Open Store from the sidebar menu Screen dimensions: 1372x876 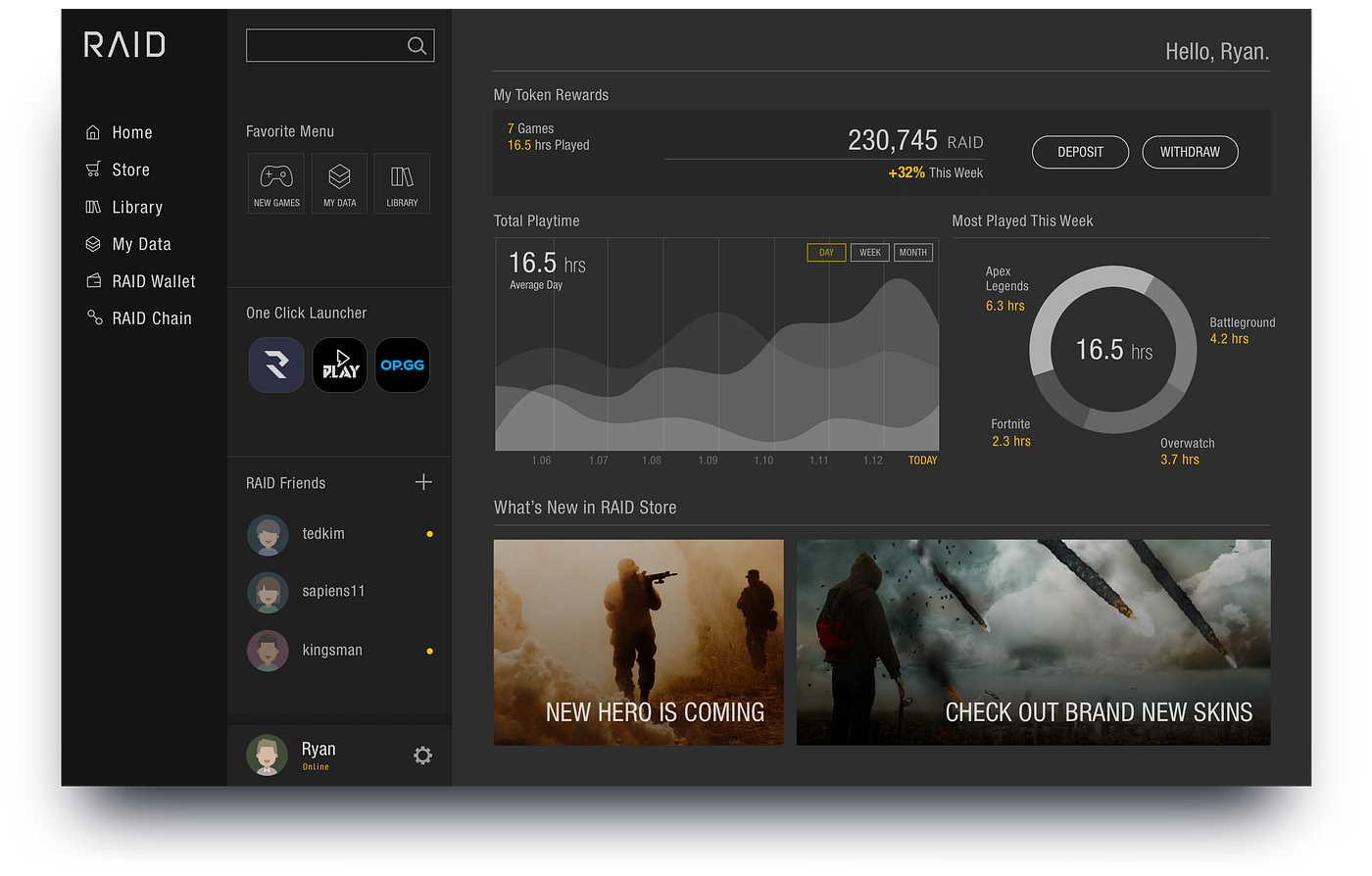point(131,170)
